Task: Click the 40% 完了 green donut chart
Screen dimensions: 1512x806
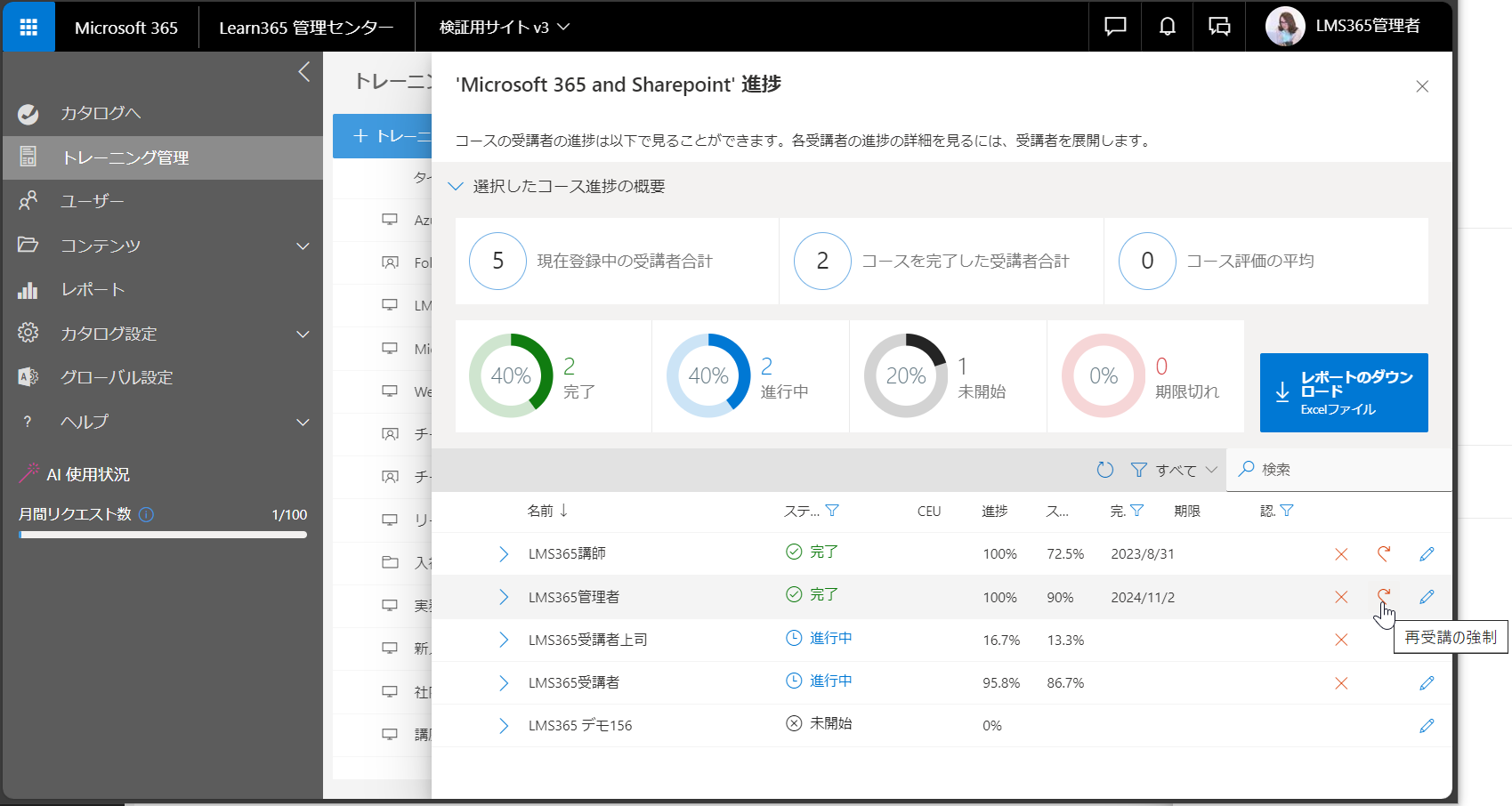Action: 511,375
